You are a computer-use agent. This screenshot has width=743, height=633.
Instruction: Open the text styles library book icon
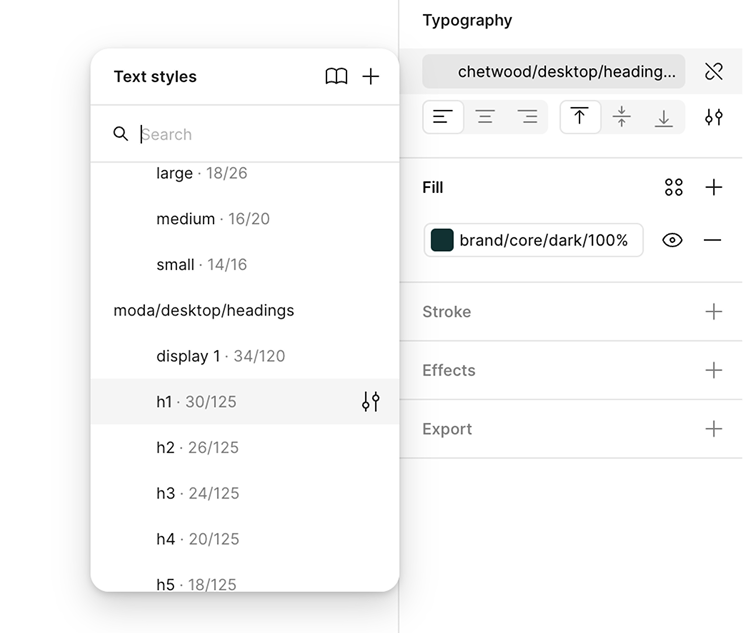coord(336,77)
